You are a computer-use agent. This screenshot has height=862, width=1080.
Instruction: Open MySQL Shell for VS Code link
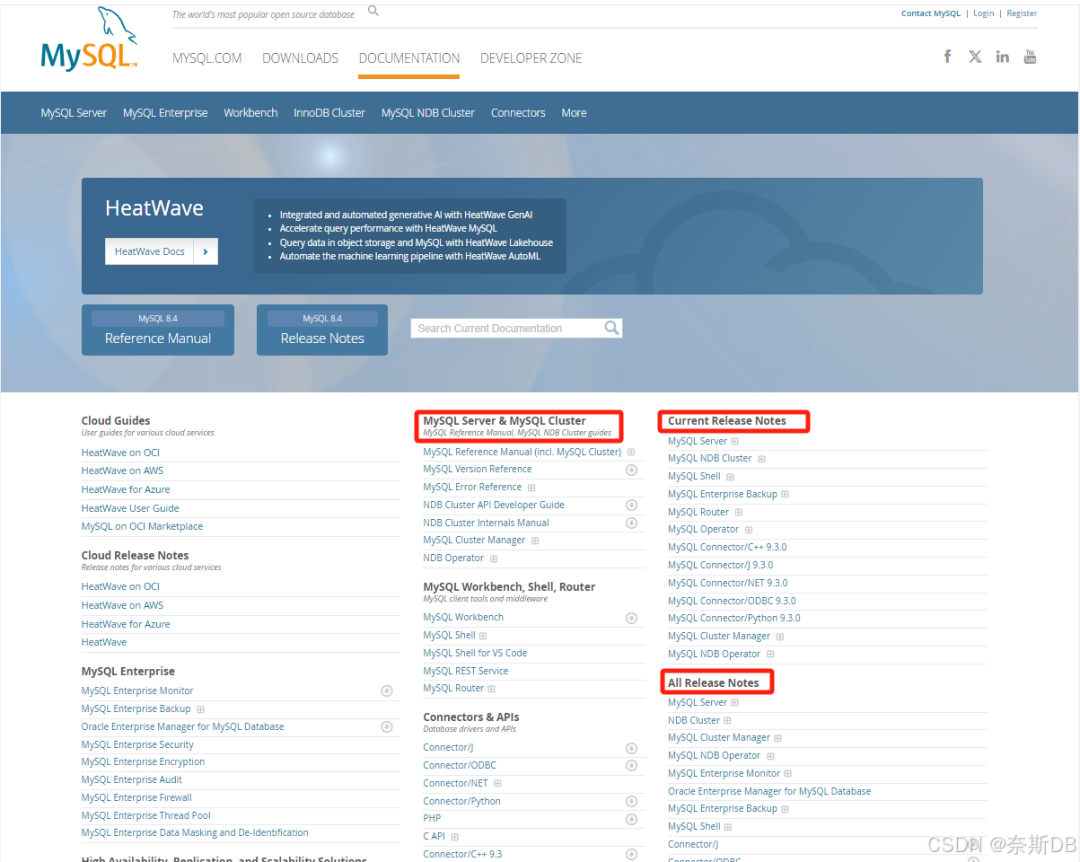pos(475,653)
